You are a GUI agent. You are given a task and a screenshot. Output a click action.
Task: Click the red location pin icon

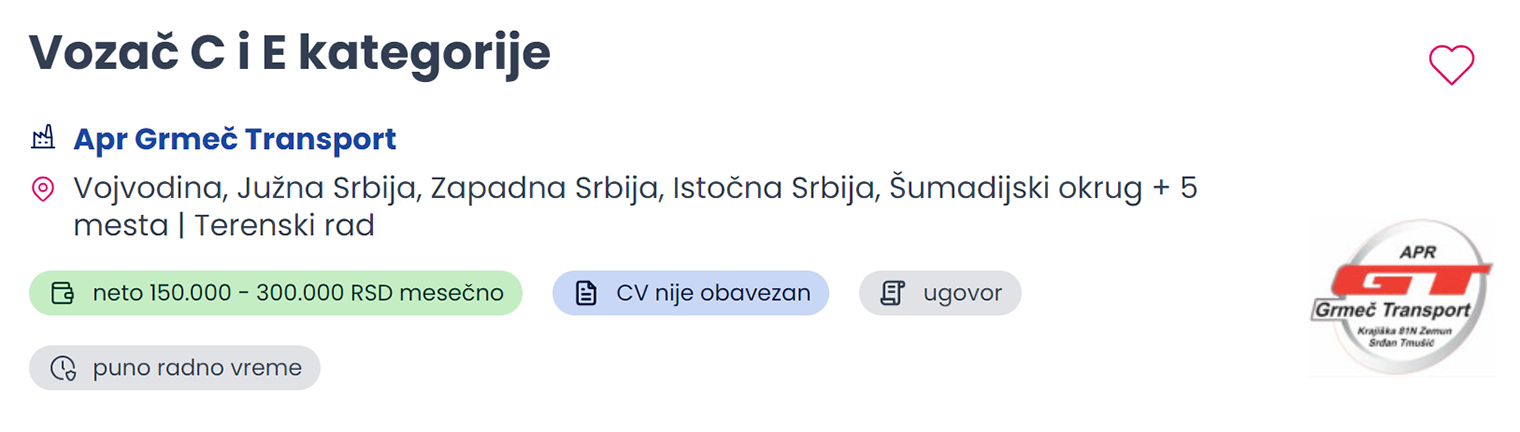pyautogui.click(x=42, y=189)
